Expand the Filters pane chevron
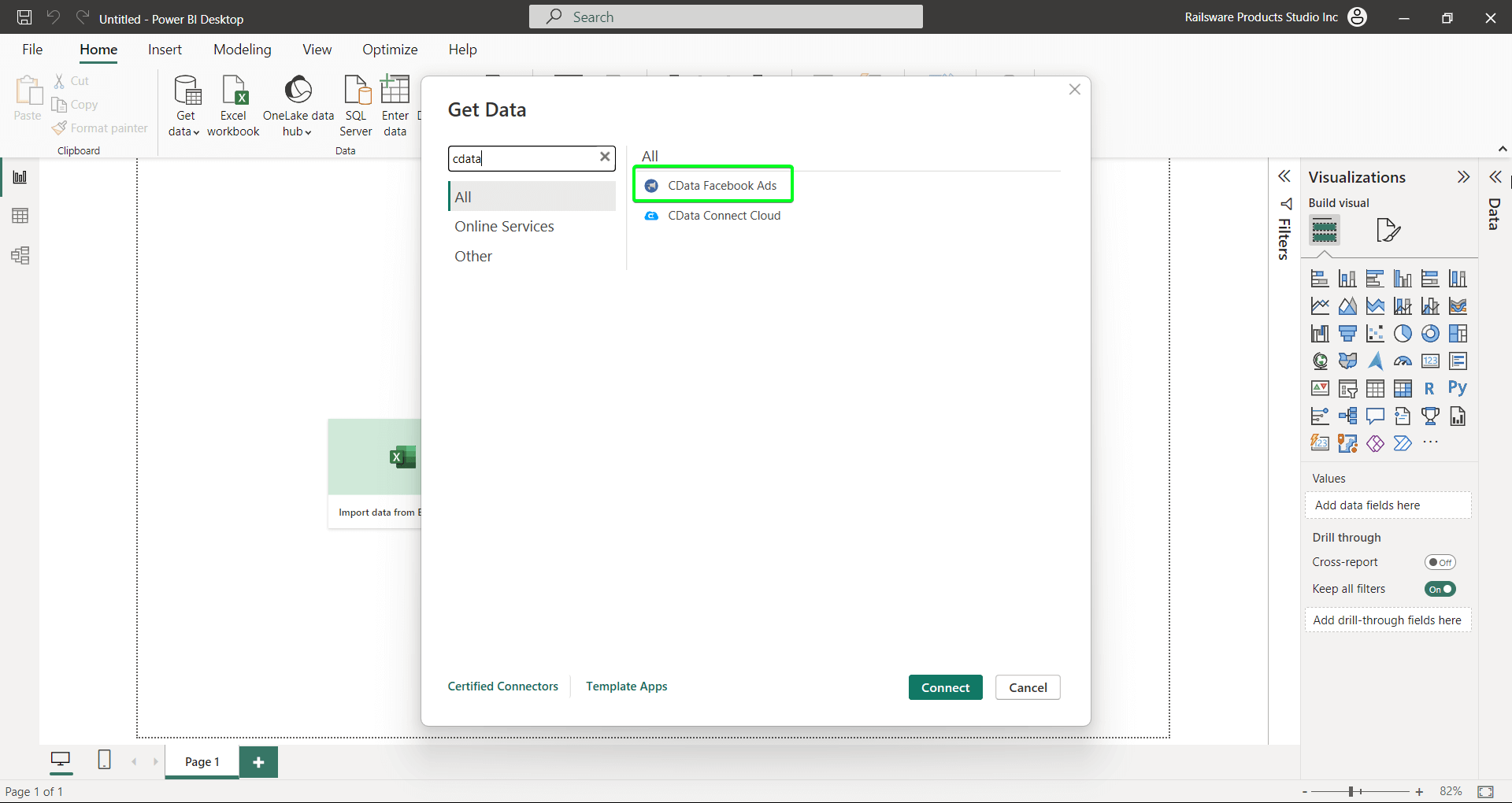The width and height of the screenshot is (1512, 803). tap(1284, 176)
